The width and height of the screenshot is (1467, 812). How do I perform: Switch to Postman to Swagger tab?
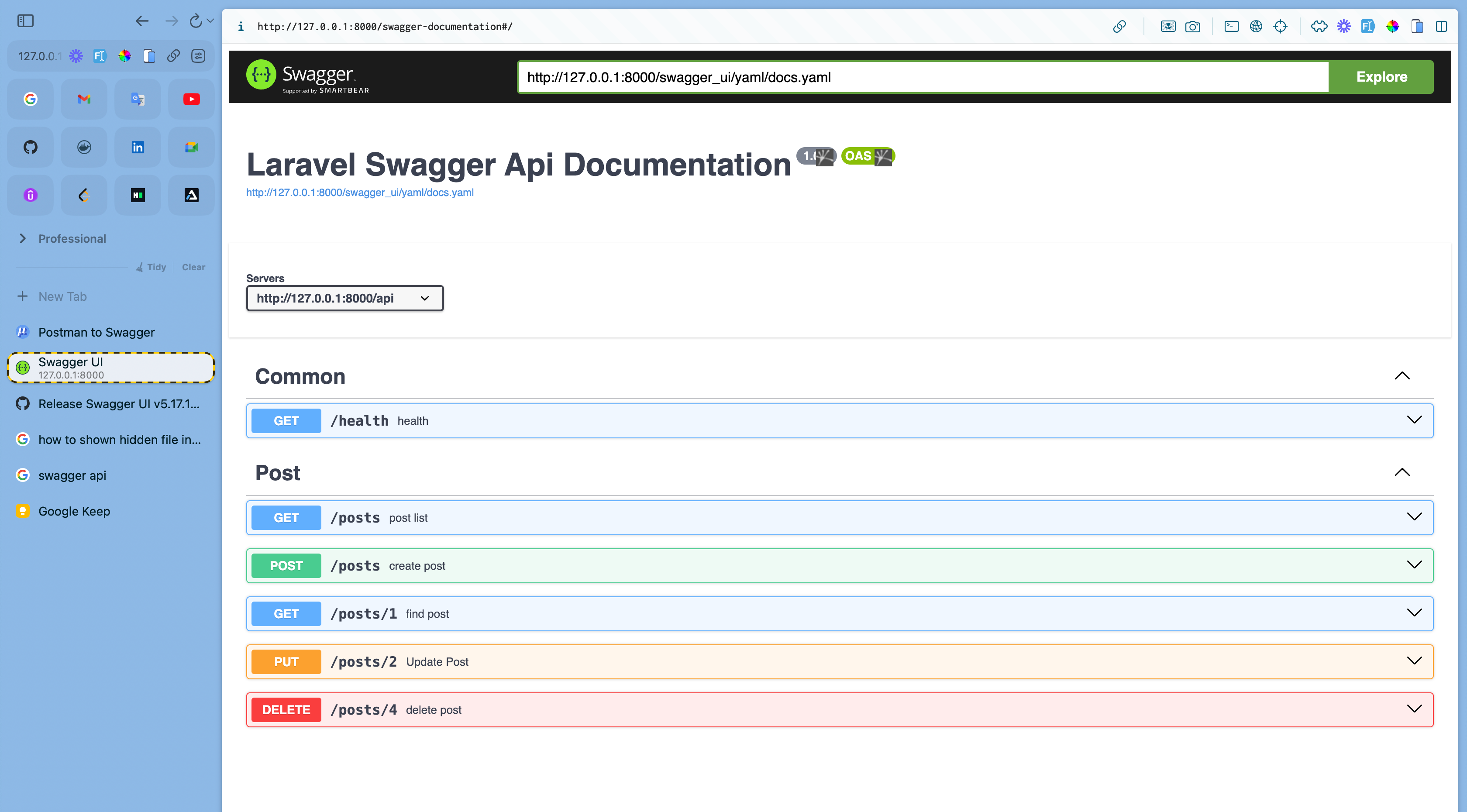[96, 332]
